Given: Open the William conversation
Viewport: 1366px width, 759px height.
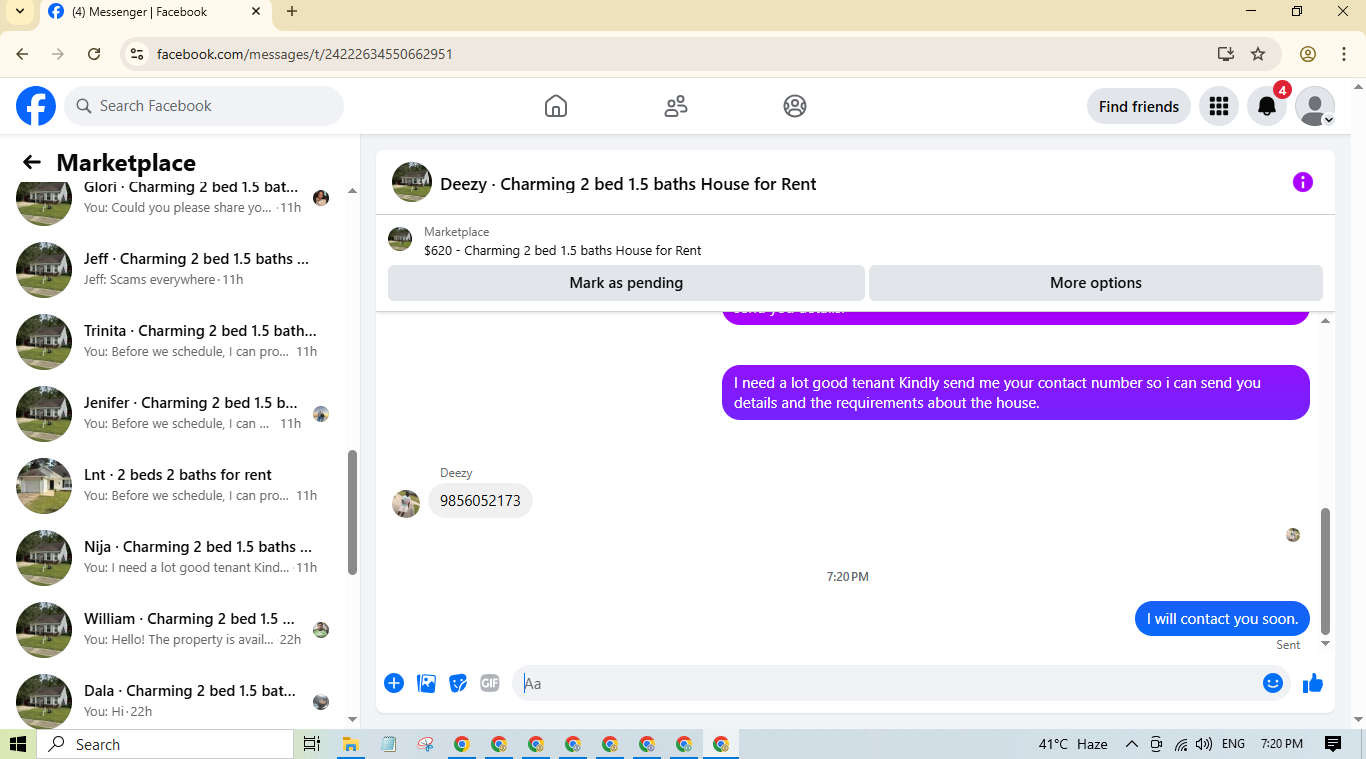Looking at the screenshot, I should pos(180,629).
